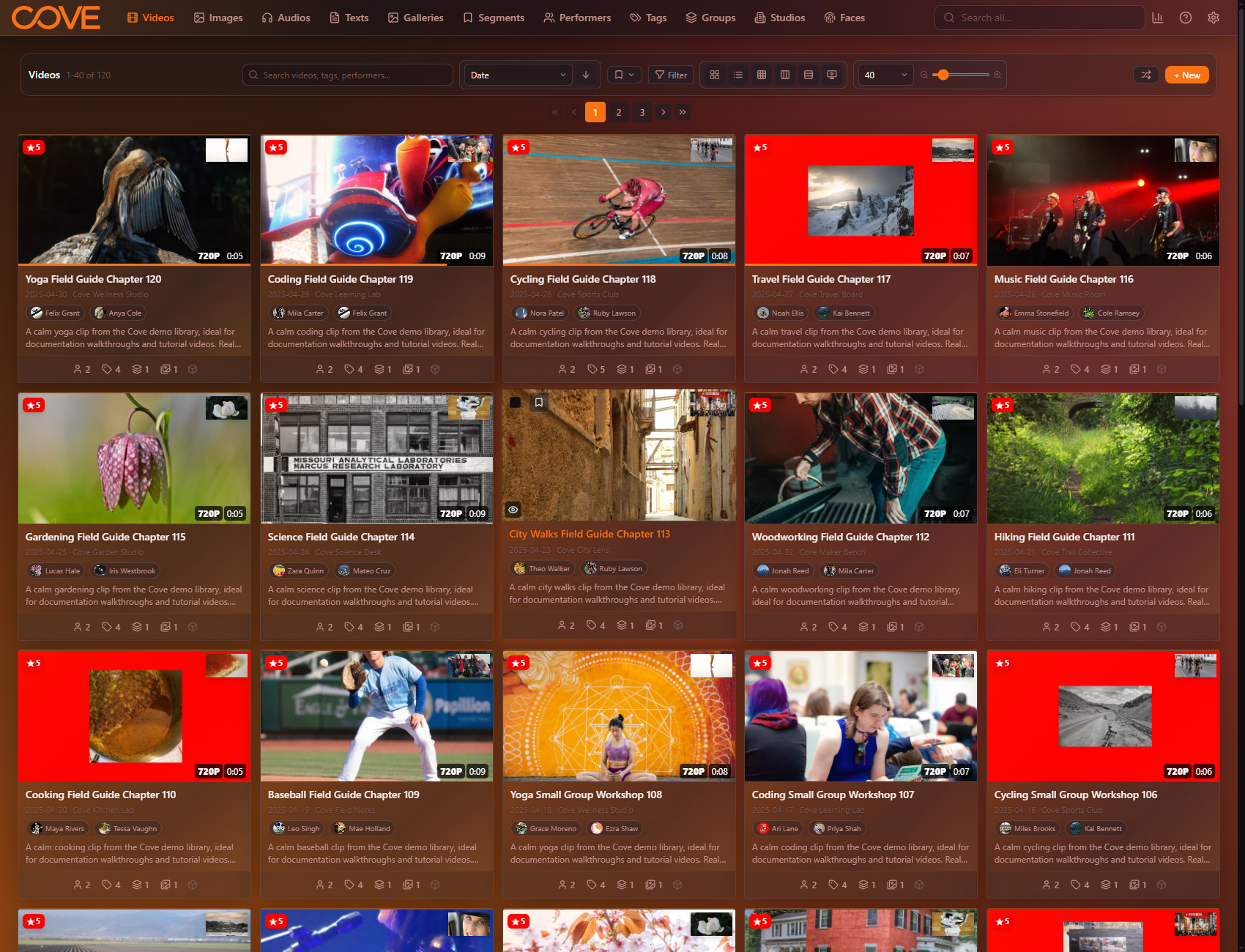Viewport: 1245px width, 952px height.
Task: Open the 40 per page dropdown
Action: point(885,75)
